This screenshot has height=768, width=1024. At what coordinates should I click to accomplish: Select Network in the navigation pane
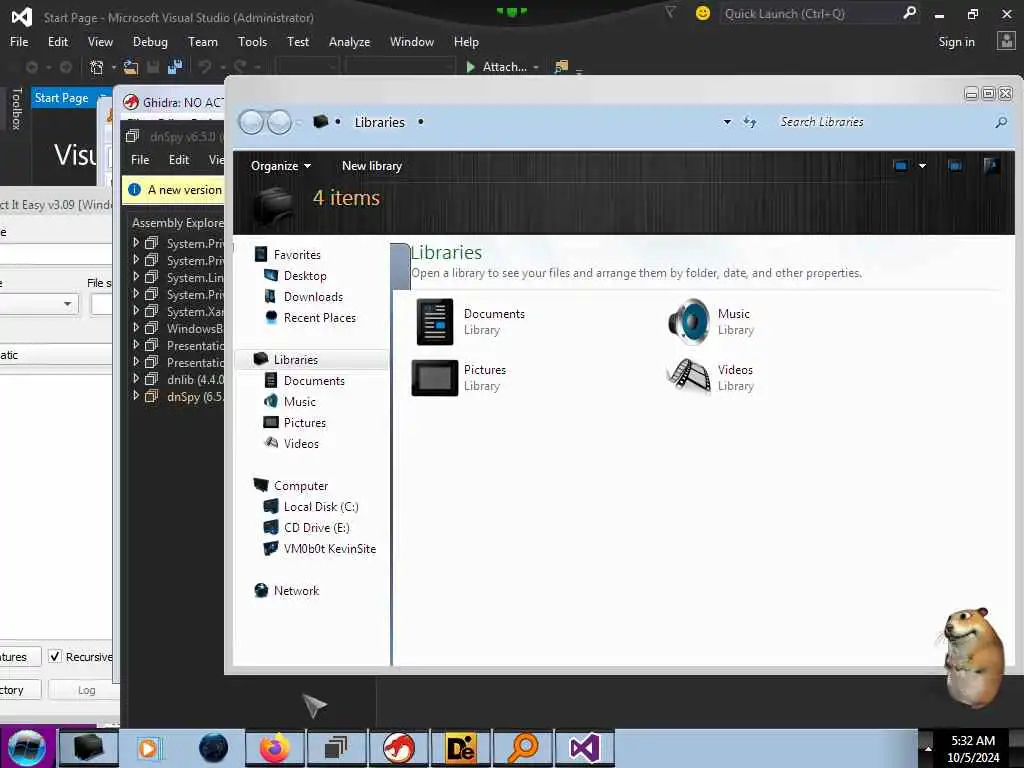296,590
